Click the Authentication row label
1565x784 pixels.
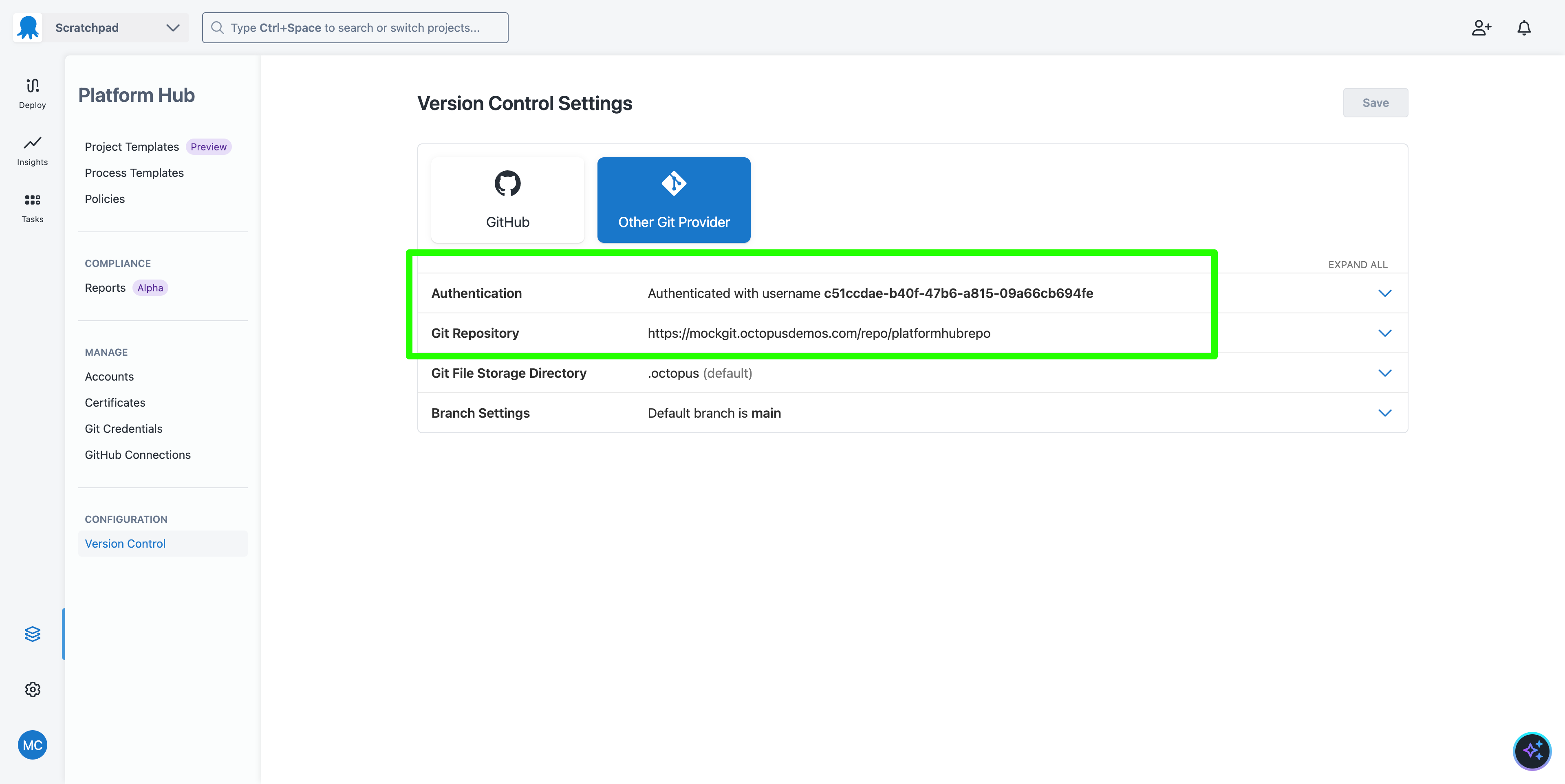(x=476, y=293)
